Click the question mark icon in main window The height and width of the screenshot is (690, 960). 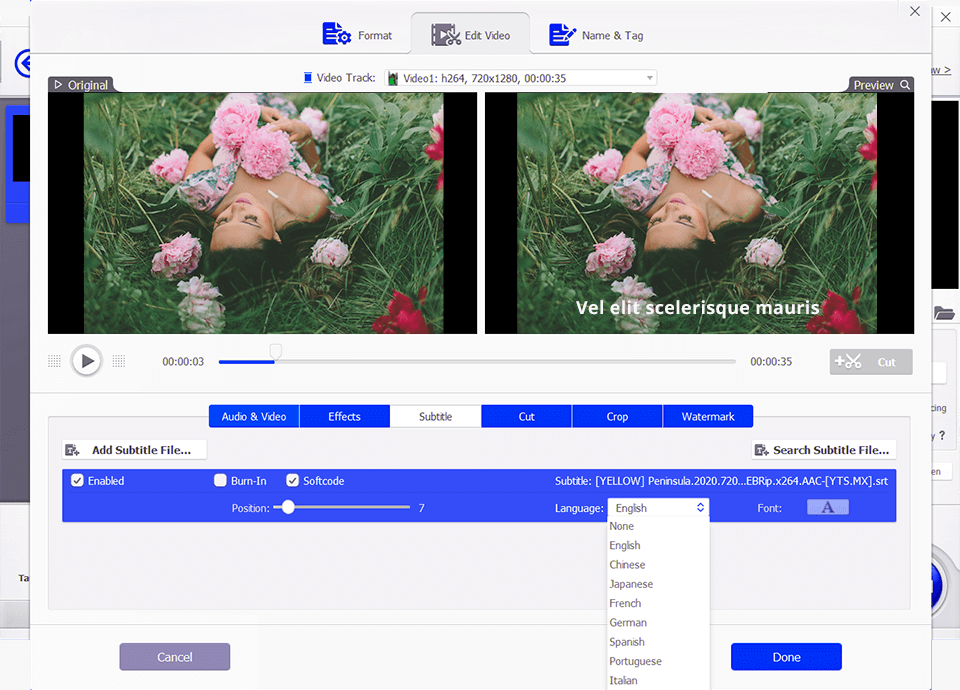point(942,435)
